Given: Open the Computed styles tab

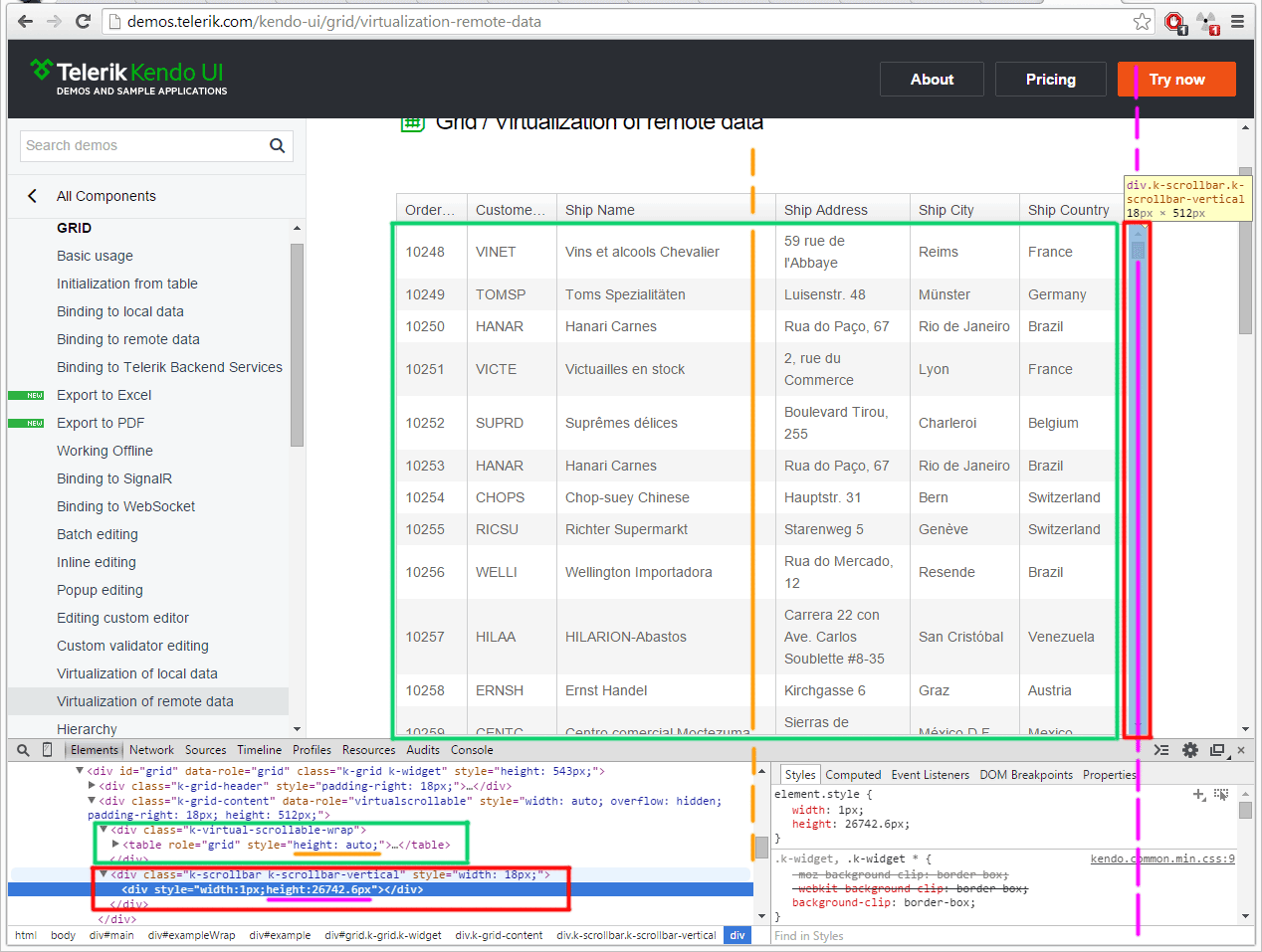Looking at the screenshot, I should [x=853, y=775].
